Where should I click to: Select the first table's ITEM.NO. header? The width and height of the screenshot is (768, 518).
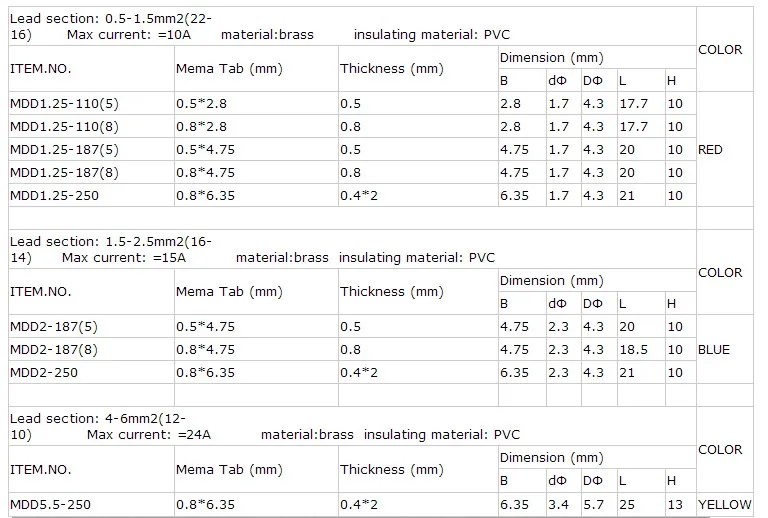[91, 69]
